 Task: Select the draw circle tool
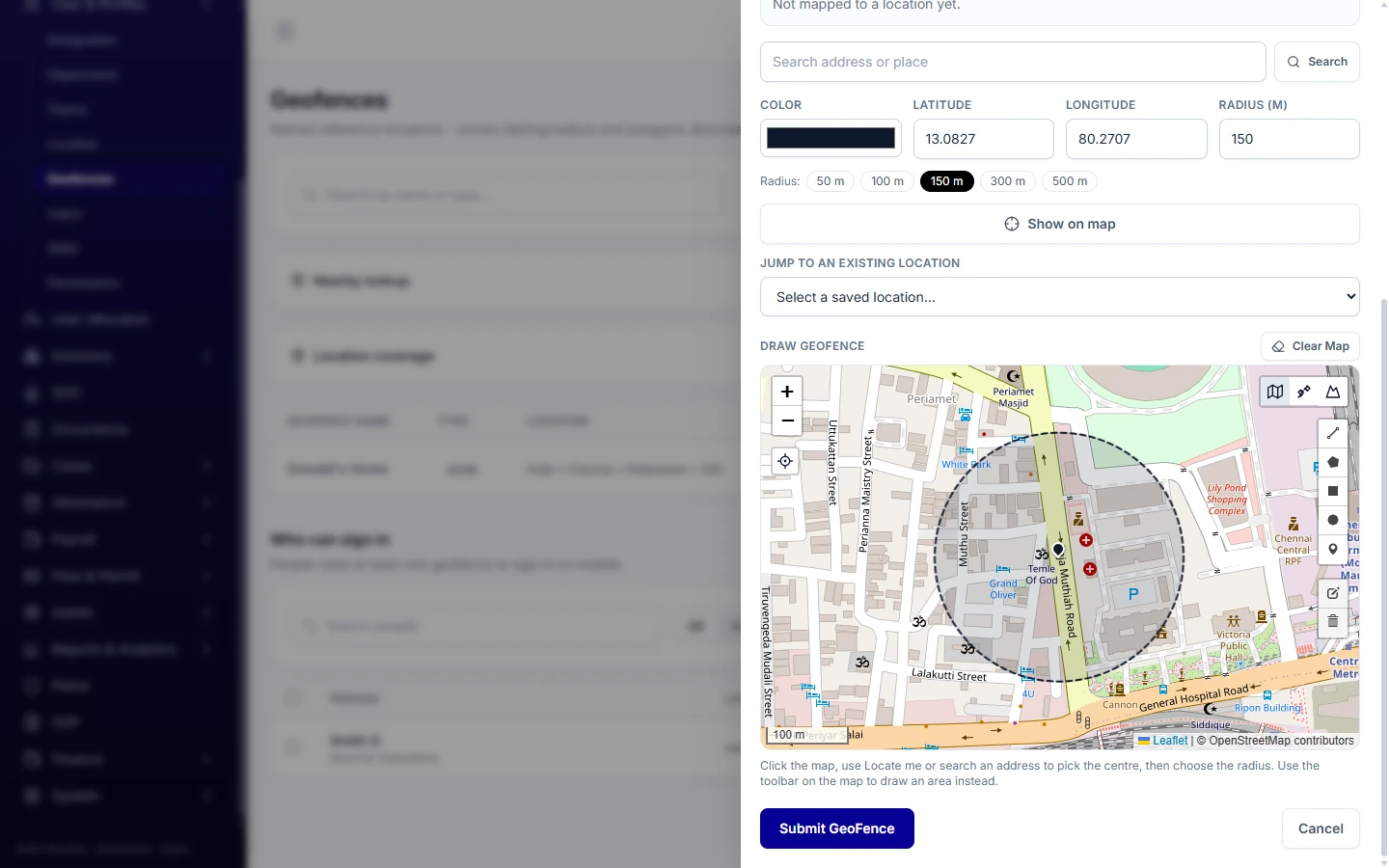coord(1333,520)
